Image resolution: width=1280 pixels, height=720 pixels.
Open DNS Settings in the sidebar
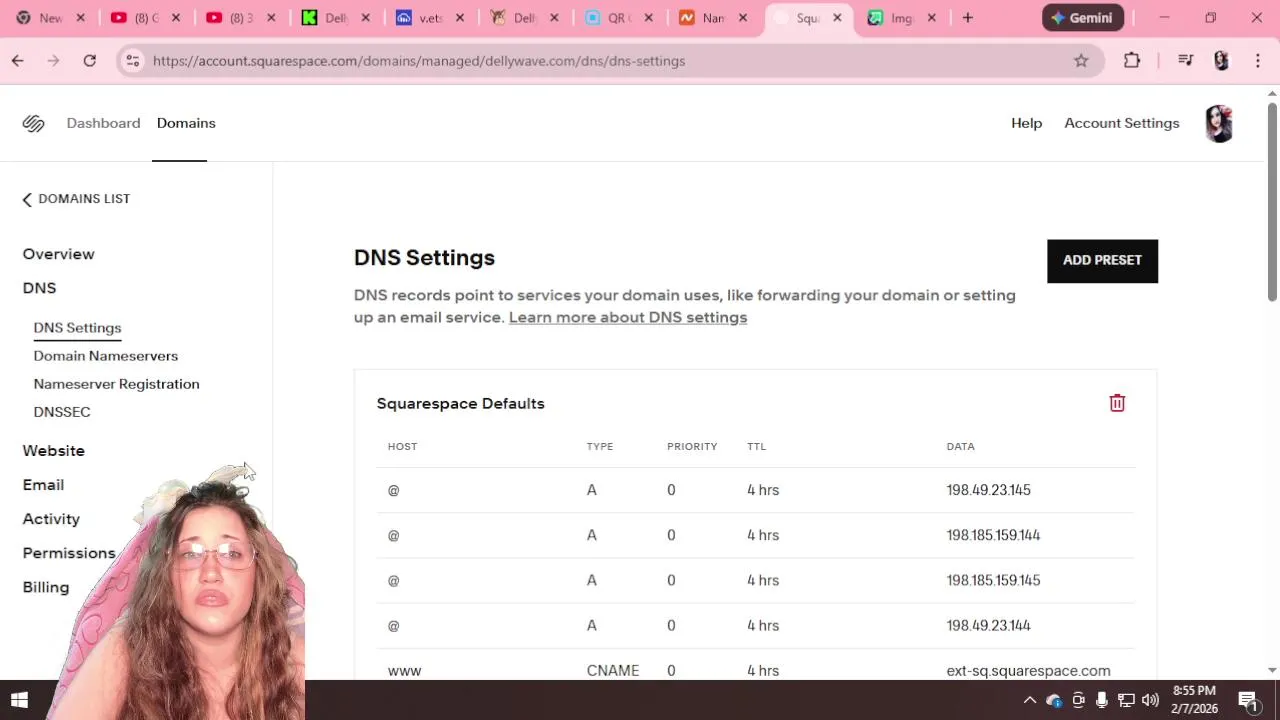(77, 328)
